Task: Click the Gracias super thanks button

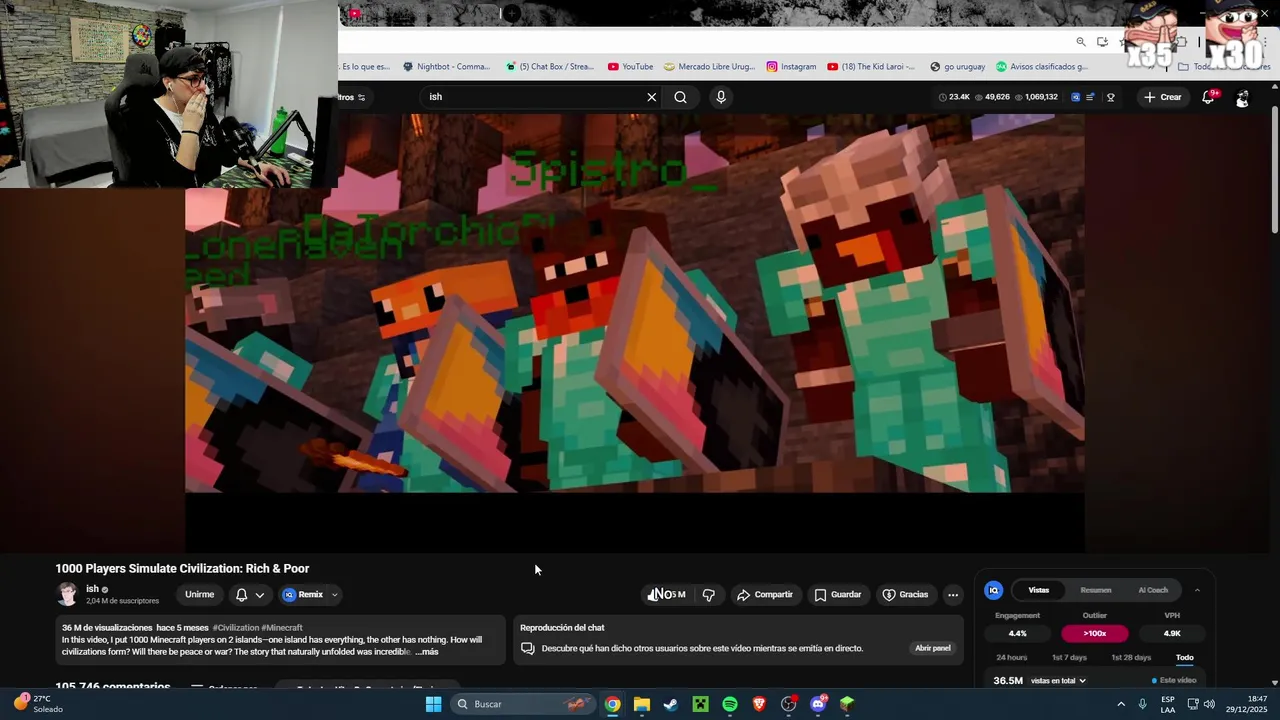Action: pyautogui.click(x=905, y=594)
